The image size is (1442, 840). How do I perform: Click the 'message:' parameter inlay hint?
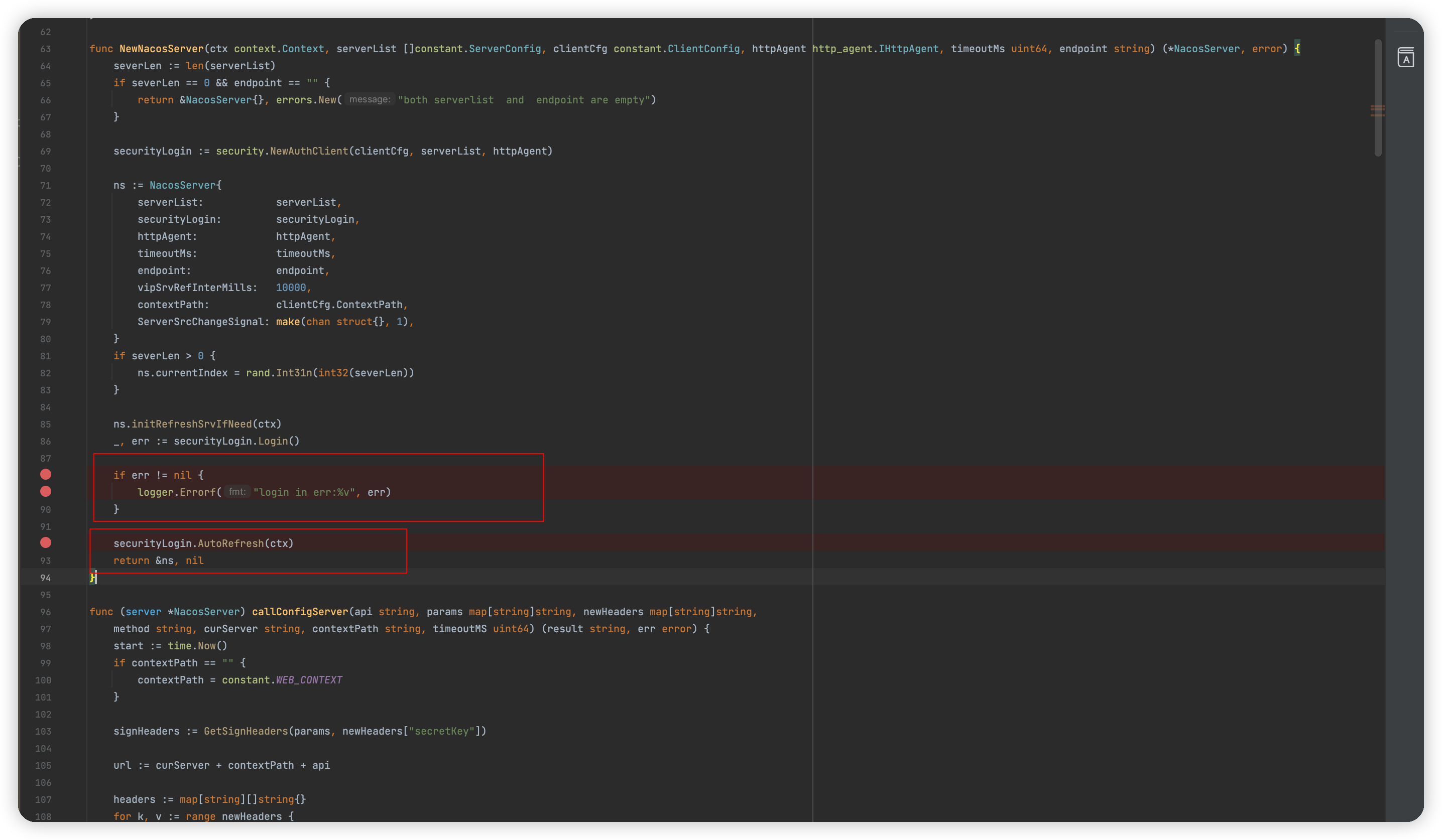point(370,99)
